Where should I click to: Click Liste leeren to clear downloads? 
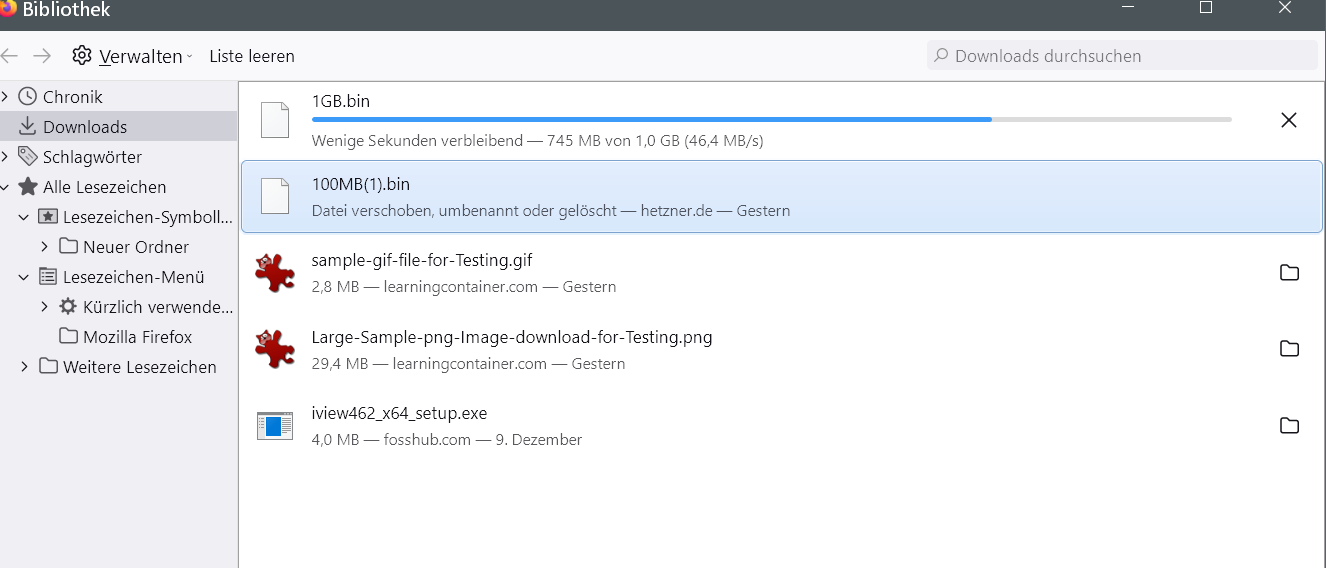(252, 56)
